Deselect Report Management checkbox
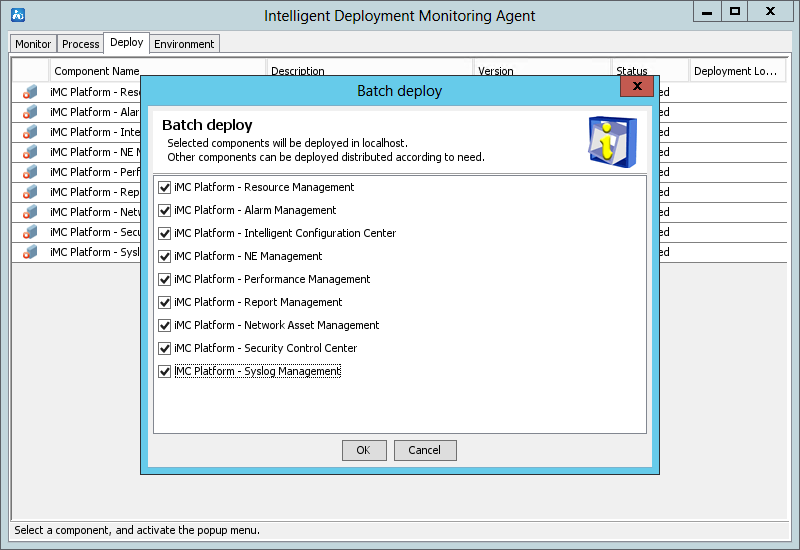The image size is (800, 550). click(164, 303)
